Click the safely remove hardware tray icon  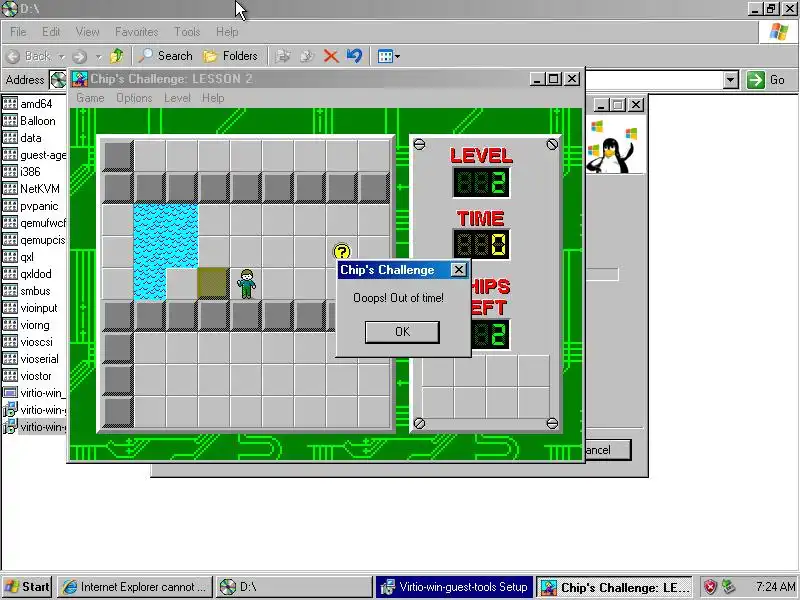(x=729, y=587)
